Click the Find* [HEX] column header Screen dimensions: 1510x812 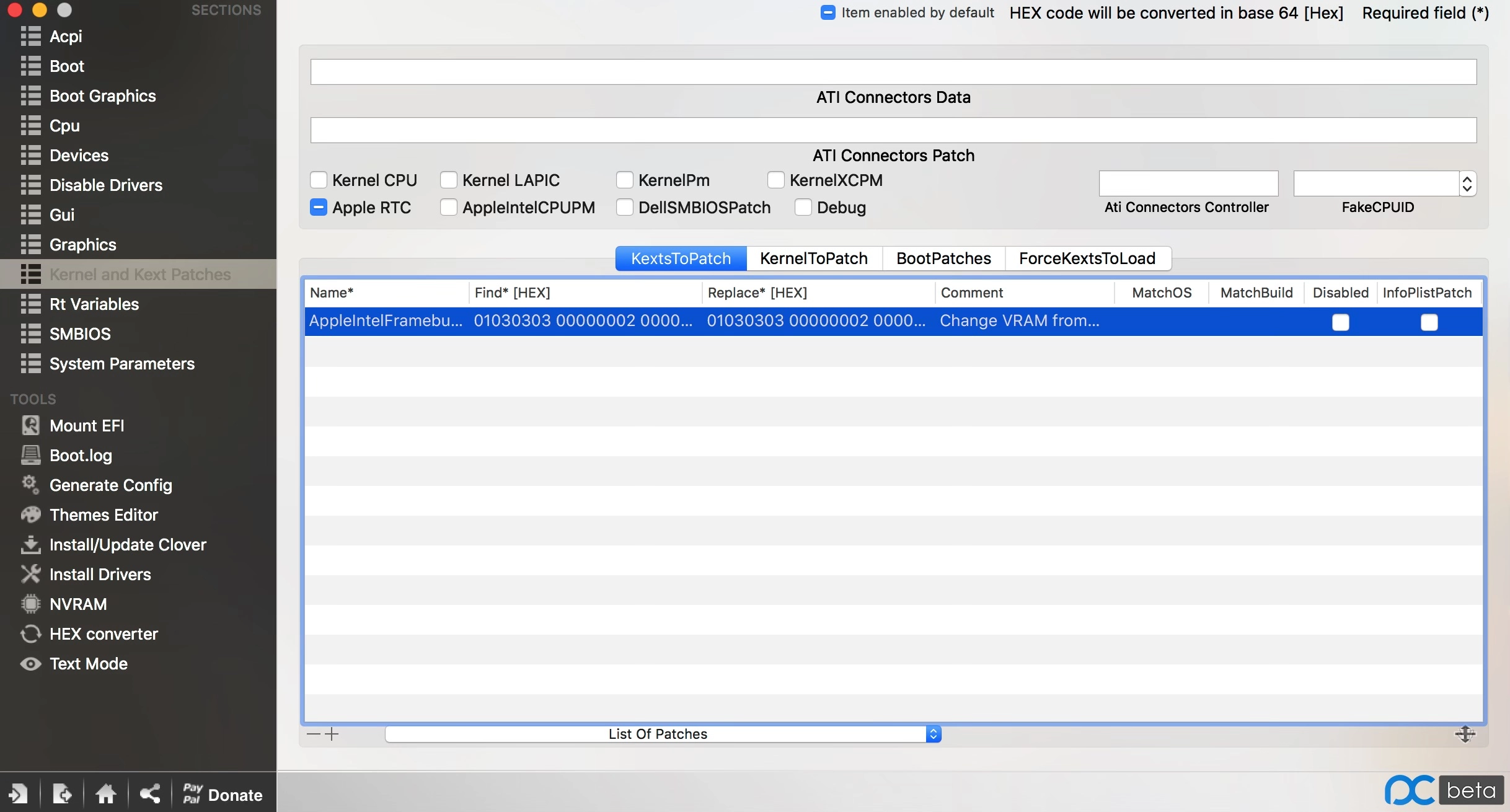click(x=585, y=293)
